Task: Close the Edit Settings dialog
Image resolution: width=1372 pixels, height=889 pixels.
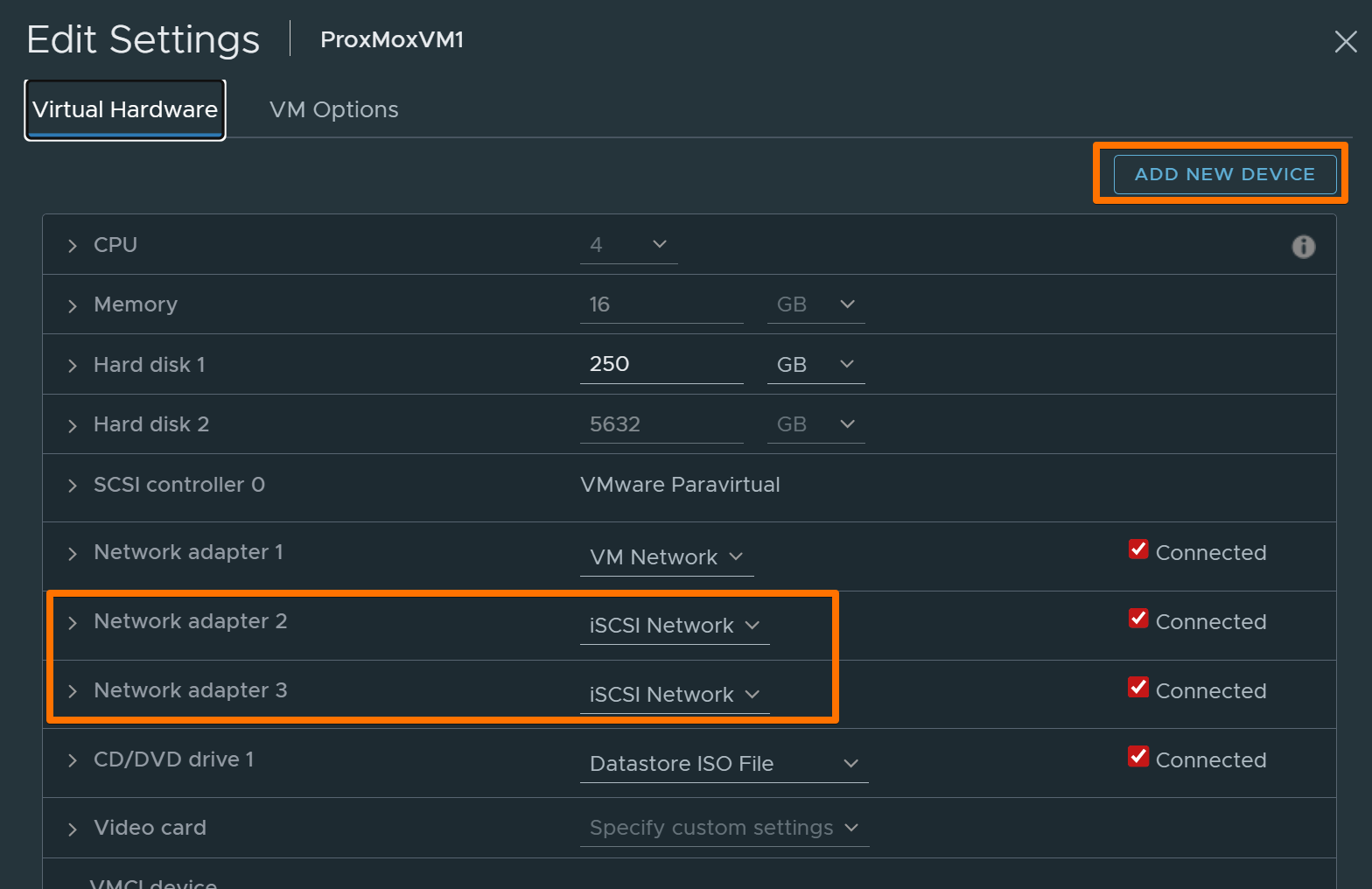Action: click(1345, 41)
